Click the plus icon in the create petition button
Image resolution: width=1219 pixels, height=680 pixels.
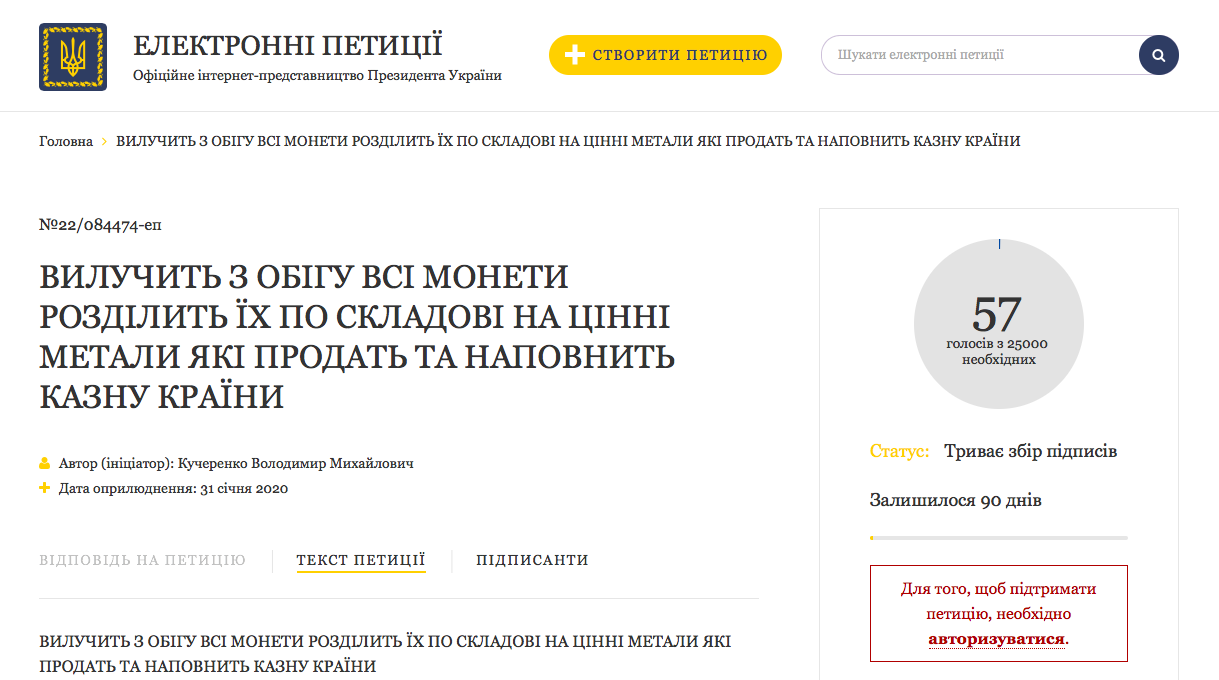pos(575,55)
